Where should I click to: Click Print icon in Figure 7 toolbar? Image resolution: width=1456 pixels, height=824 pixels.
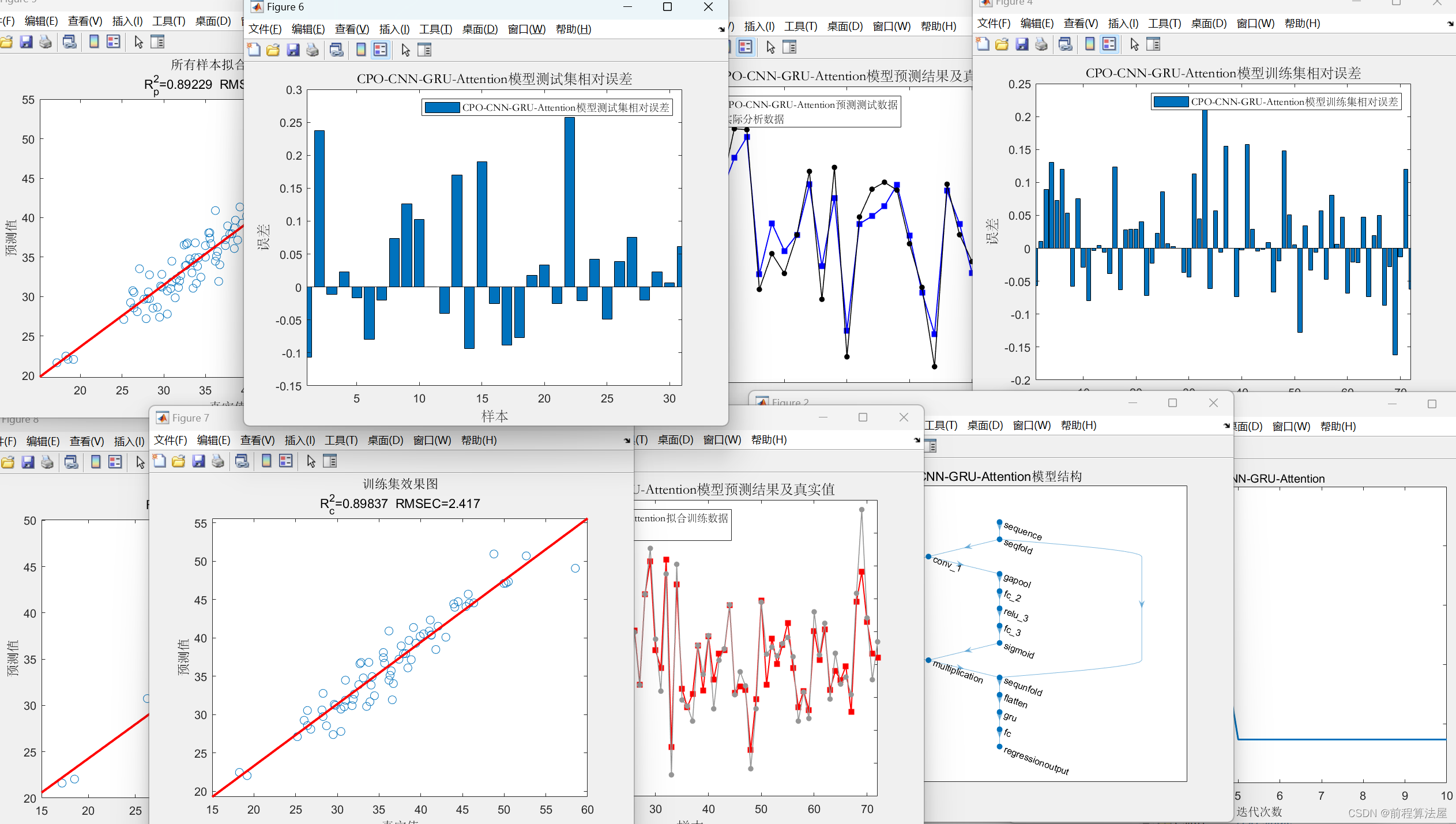(218, 461)
